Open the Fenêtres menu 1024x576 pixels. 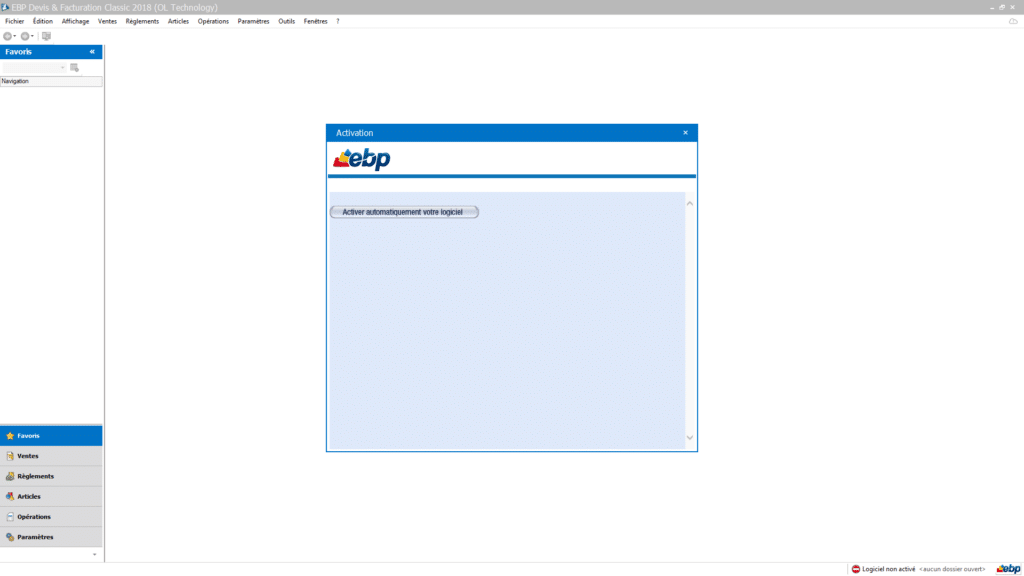tap(315, 22)
